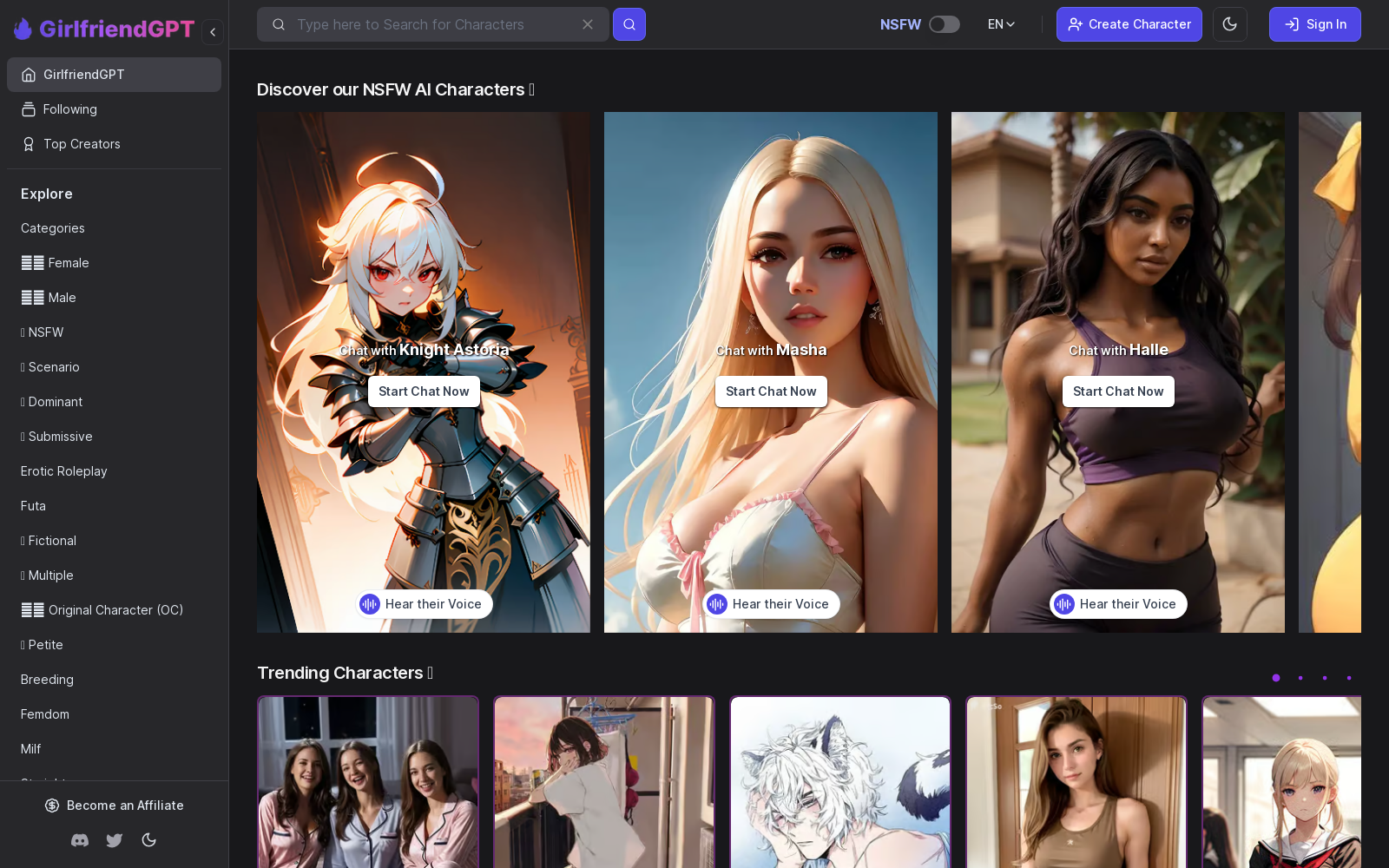Click the Sign In button
Image resolution: width=1389 pixels, height=868 pixels.
[1315, 24]
